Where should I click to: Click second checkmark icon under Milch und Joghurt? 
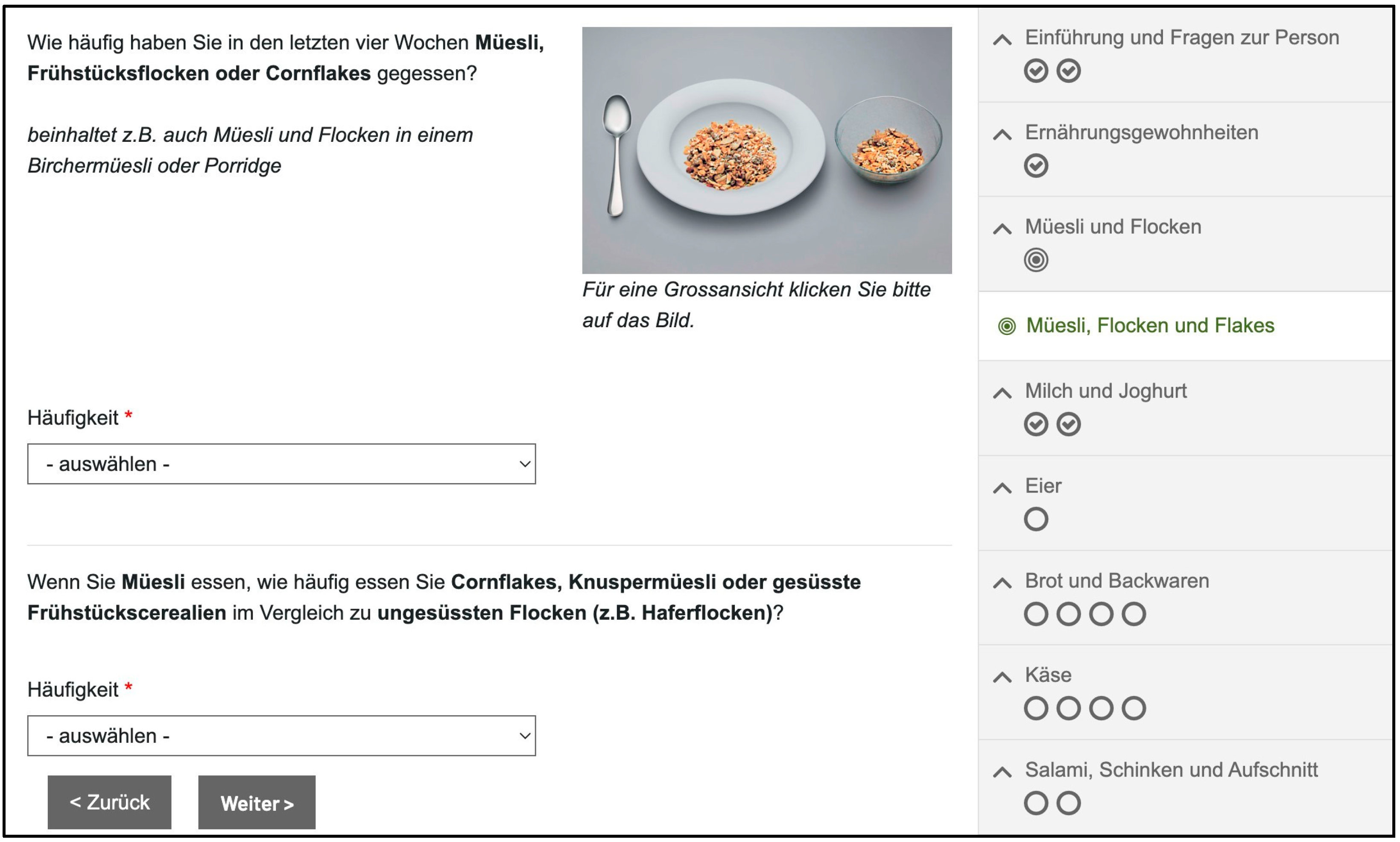coord(1068,424)
